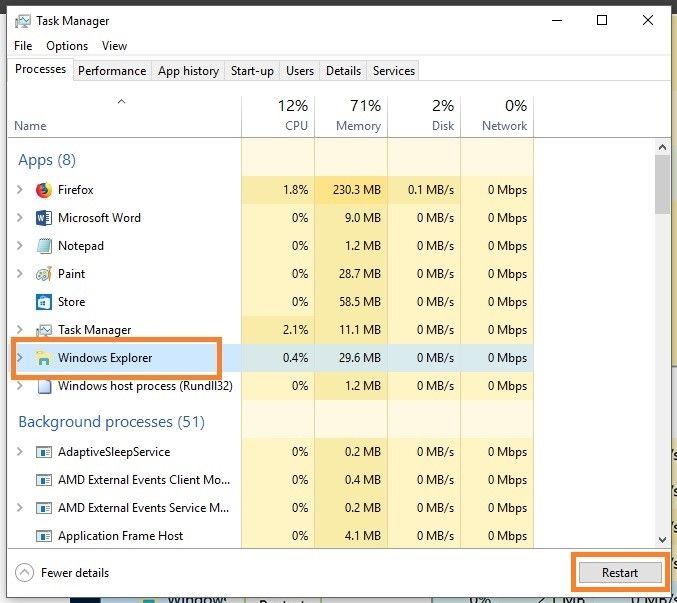Select the Store app row name
The height and width of the screenshot is (603, 677).
(x=72, y=302)
